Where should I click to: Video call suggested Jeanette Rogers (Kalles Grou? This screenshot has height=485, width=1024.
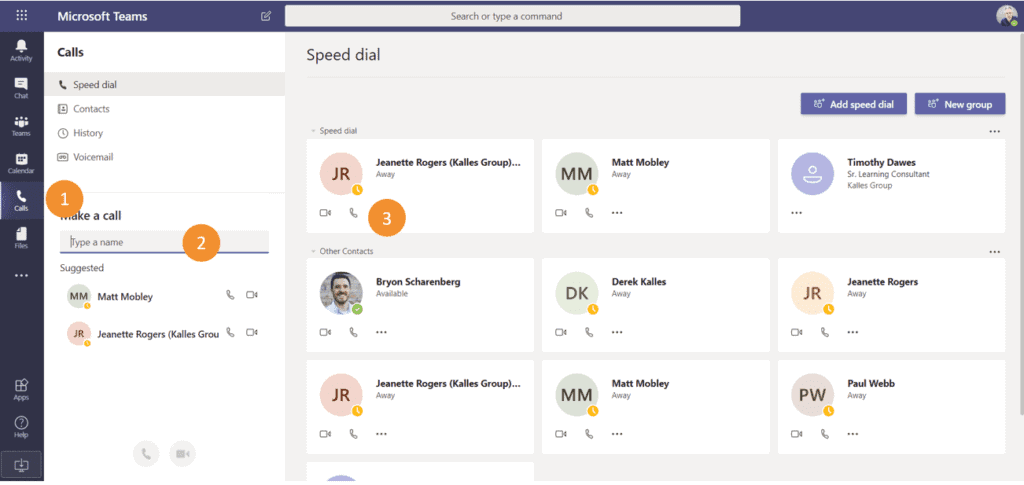pyautogui.click(x=251, y=332)
